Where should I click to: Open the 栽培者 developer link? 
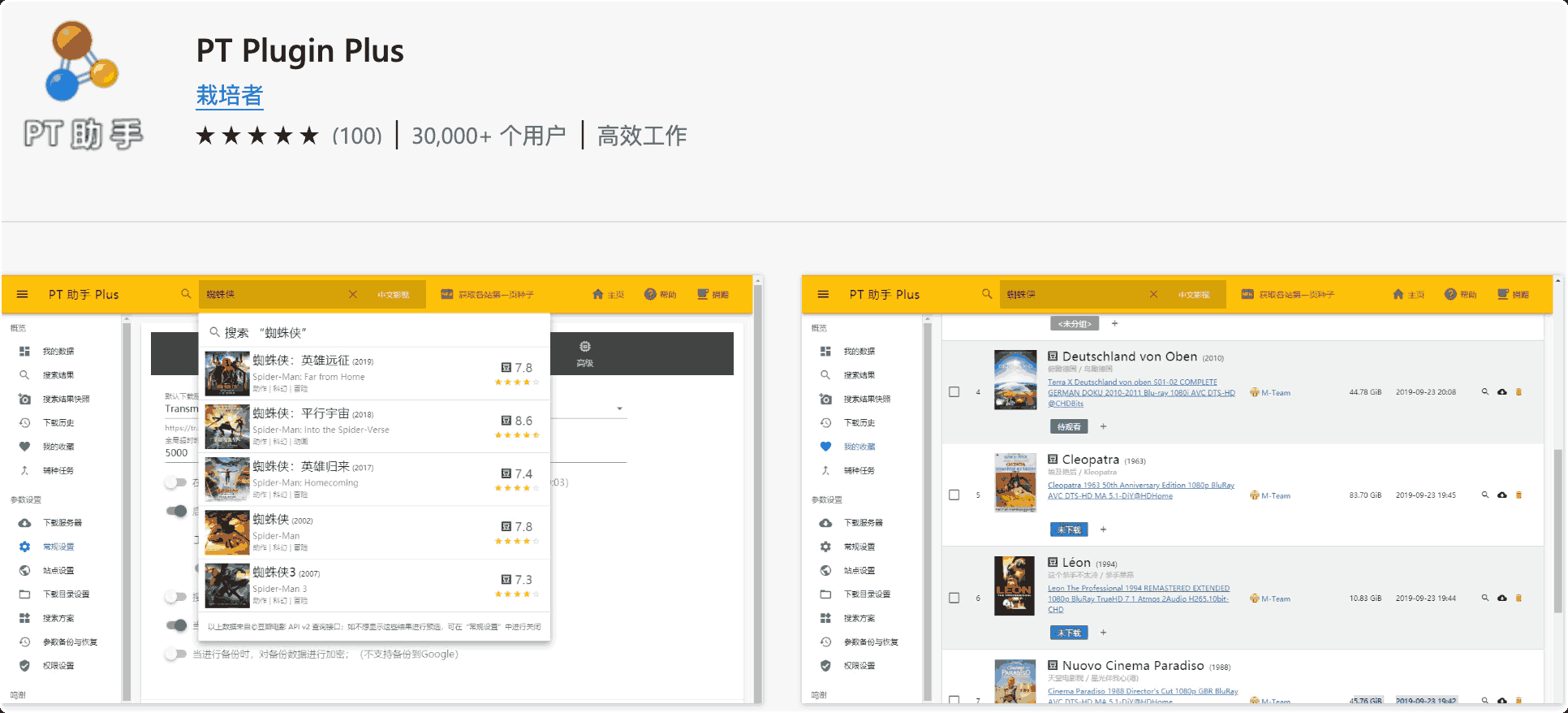(x=230, y=96)
